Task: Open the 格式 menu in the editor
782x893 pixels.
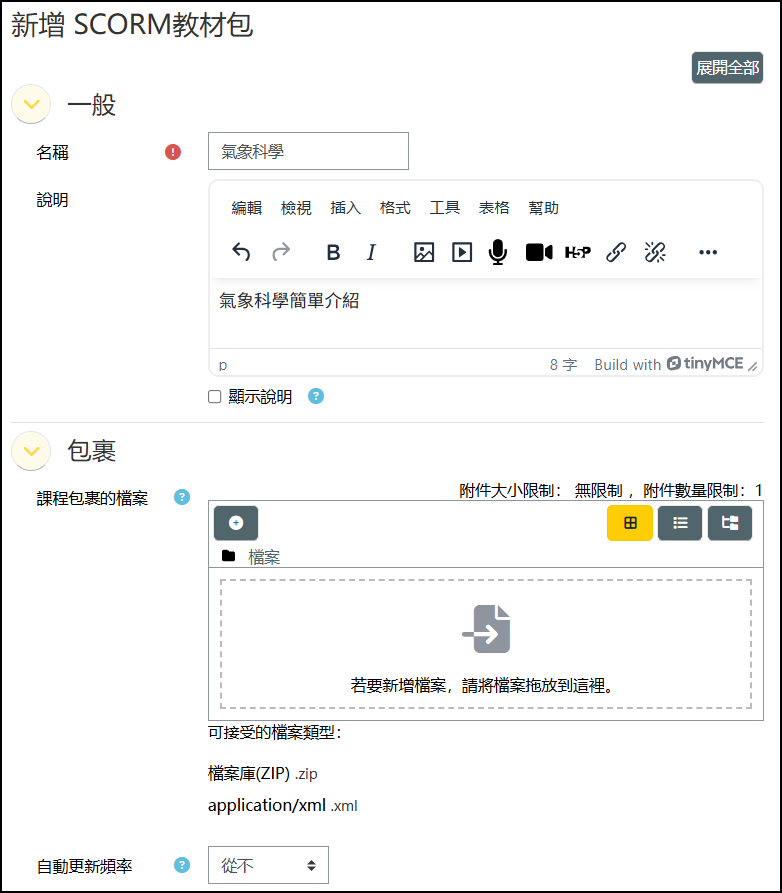Action: 395,208
